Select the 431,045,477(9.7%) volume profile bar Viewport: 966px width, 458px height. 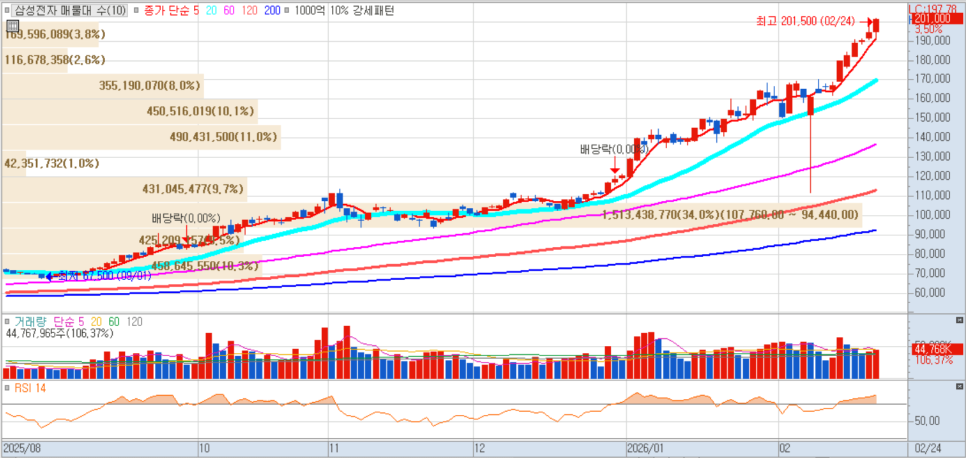pos(124,189)
